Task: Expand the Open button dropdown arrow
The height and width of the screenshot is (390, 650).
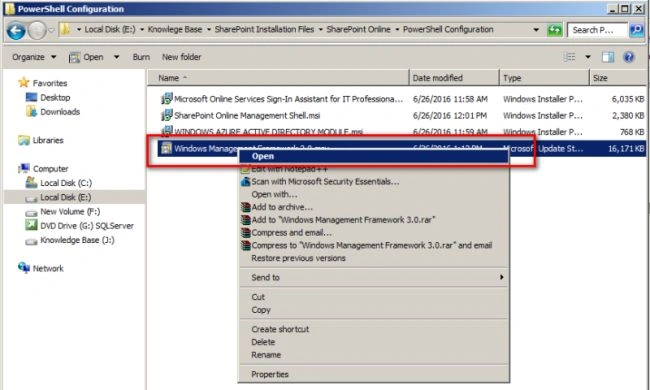Action: (x=116, y=57)
